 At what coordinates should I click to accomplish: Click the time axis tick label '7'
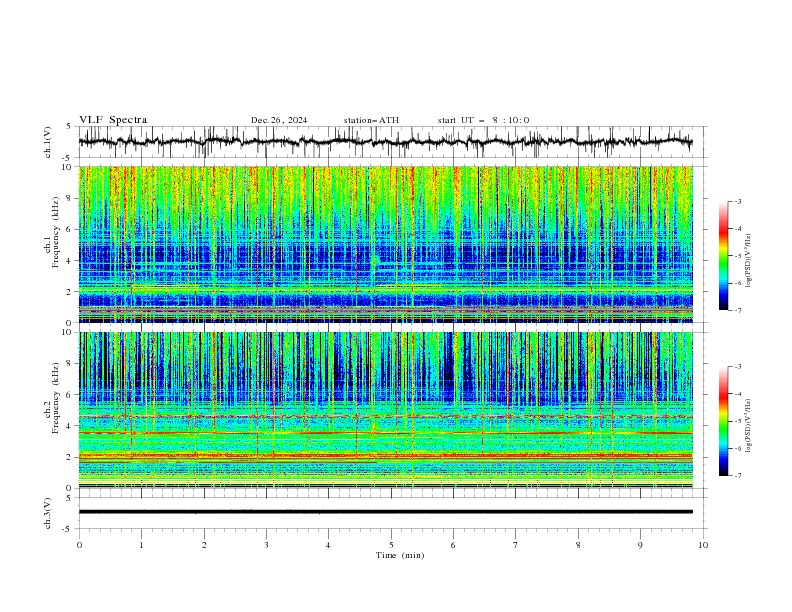(x=516, y=545)
